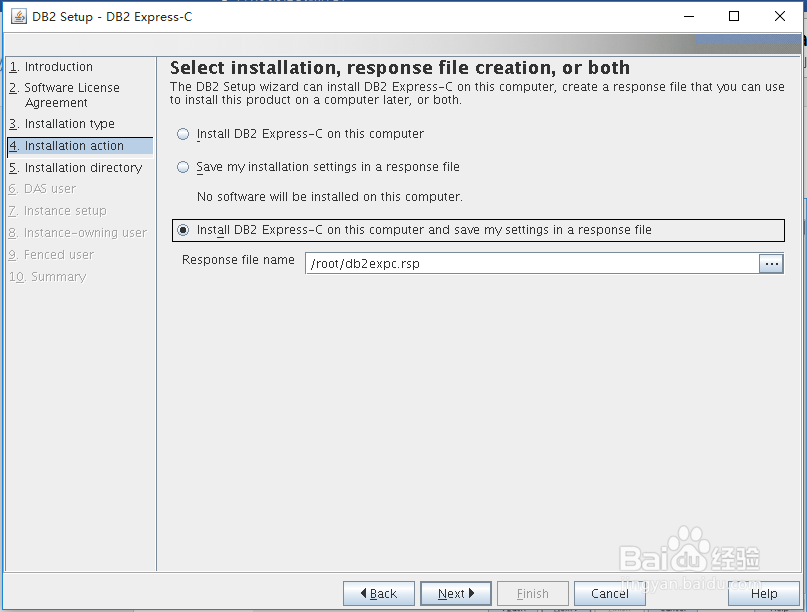This screenshot has height=612, width=807.
Task: Click the text No software will be installed
Action: click(330, 197)
